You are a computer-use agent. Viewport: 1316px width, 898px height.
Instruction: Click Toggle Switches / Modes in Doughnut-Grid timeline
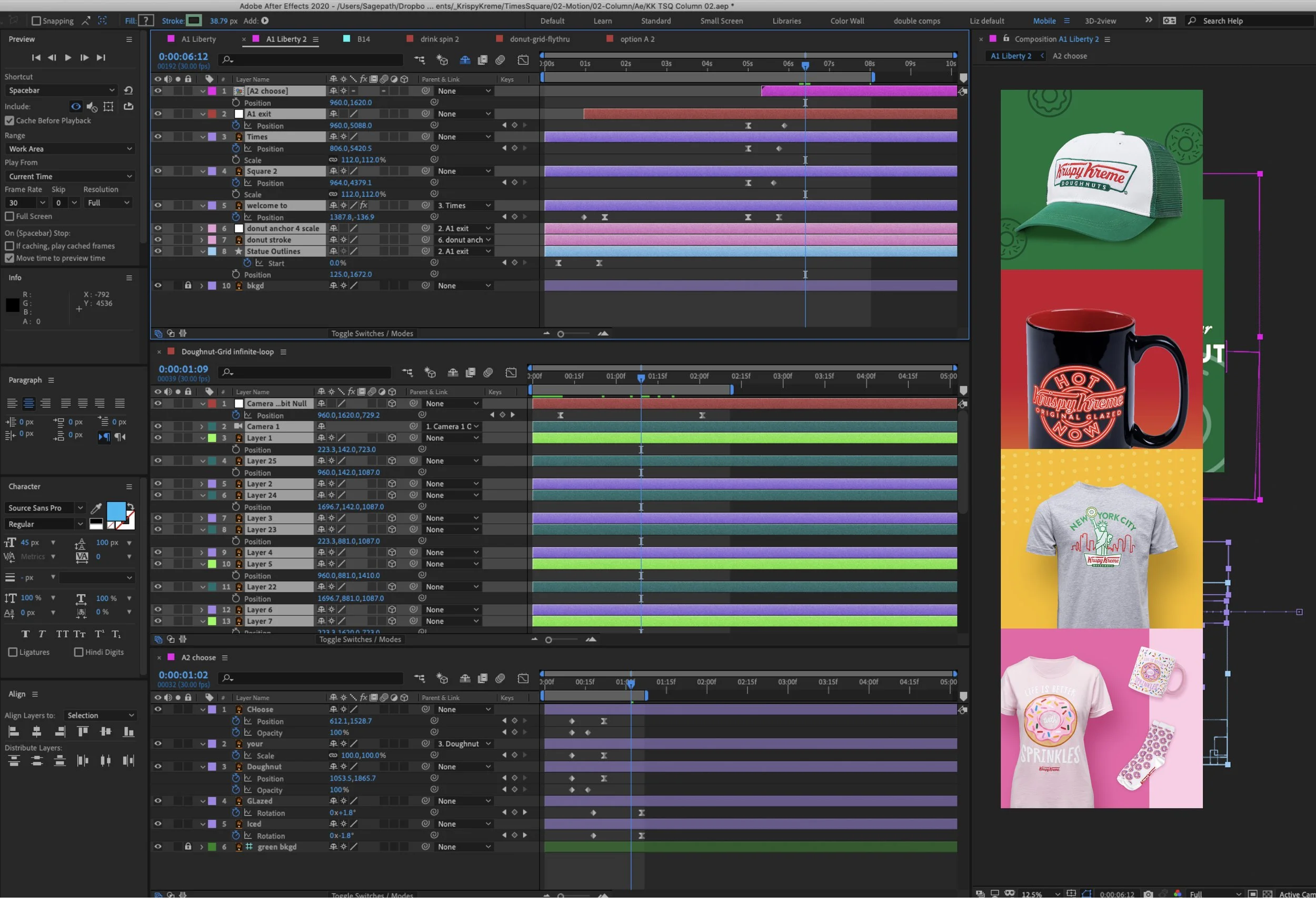pos(360,640)
